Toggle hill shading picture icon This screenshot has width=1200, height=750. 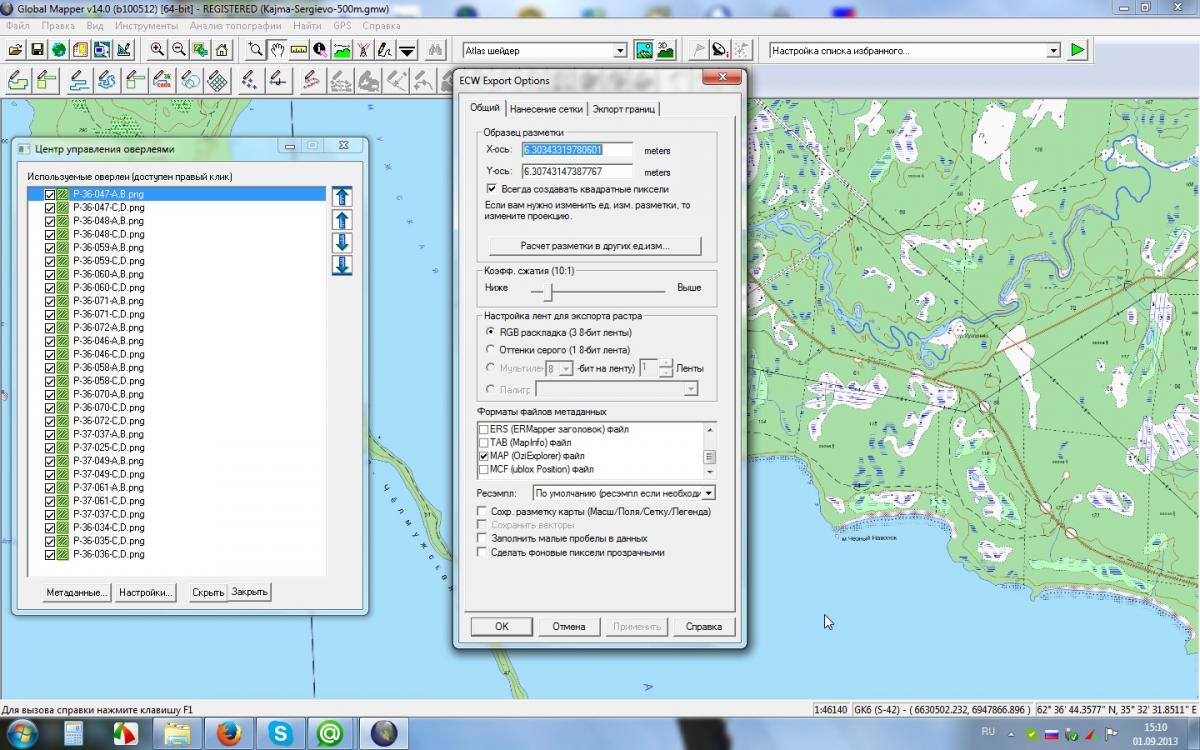point(645,50)
